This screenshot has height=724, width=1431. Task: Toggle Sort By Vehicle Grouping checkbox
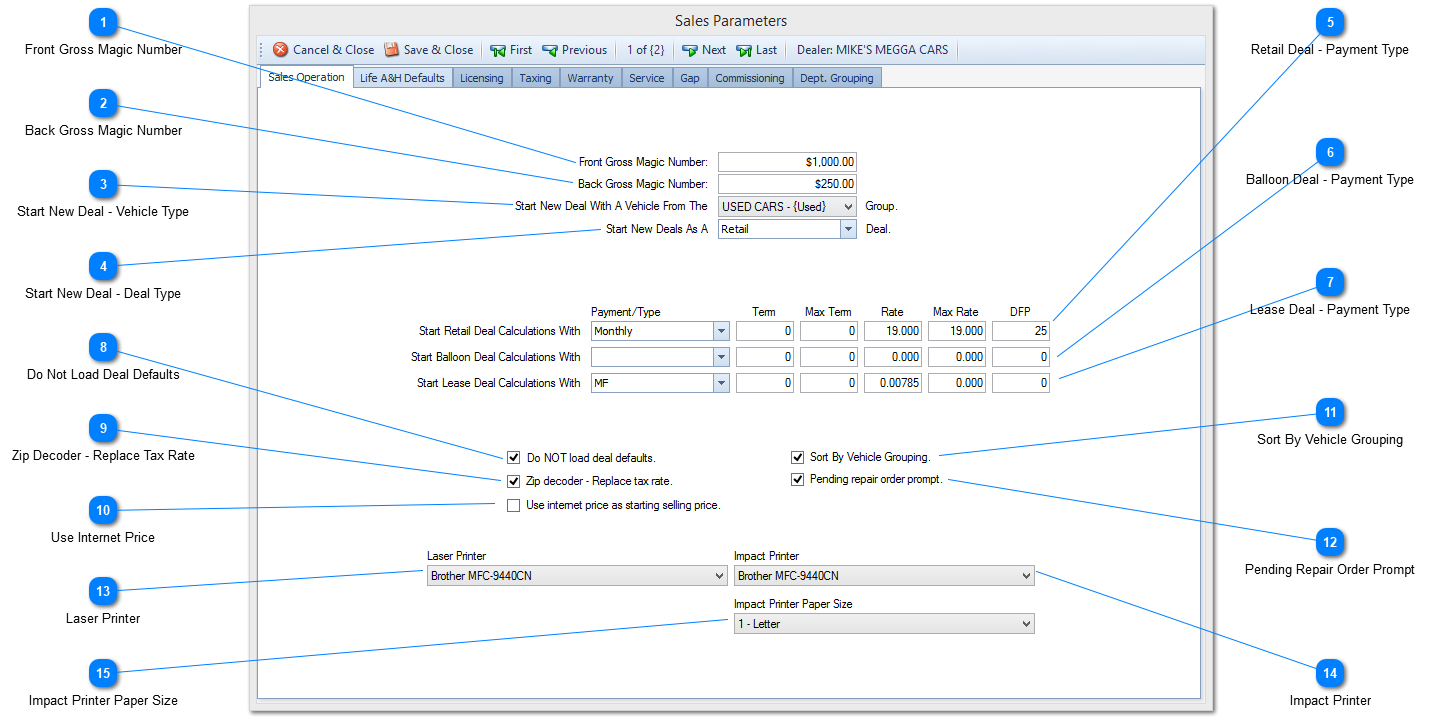click(797, 457)
